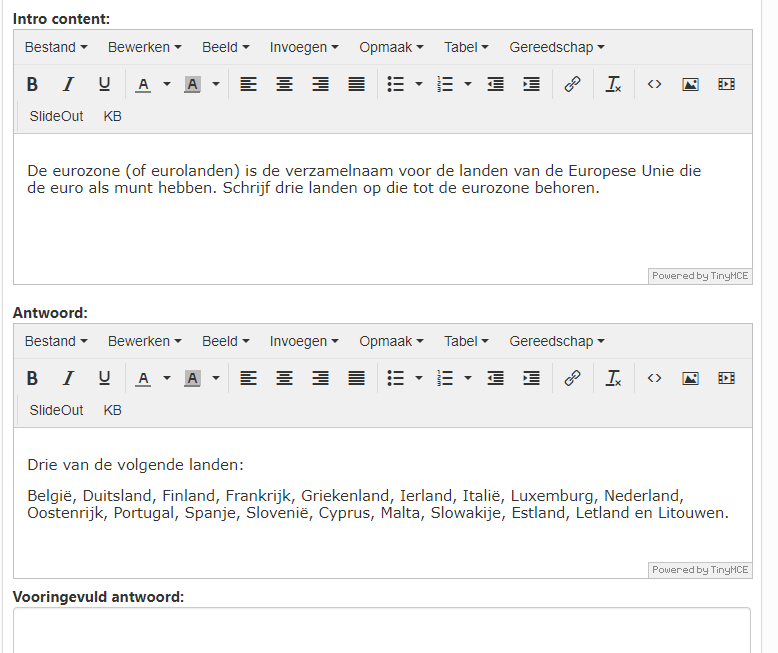The width and height of the screenshot is (778, 653).
Task: Open bullet list style dropdown in Antwoord editor
Action: pos(418,379)
